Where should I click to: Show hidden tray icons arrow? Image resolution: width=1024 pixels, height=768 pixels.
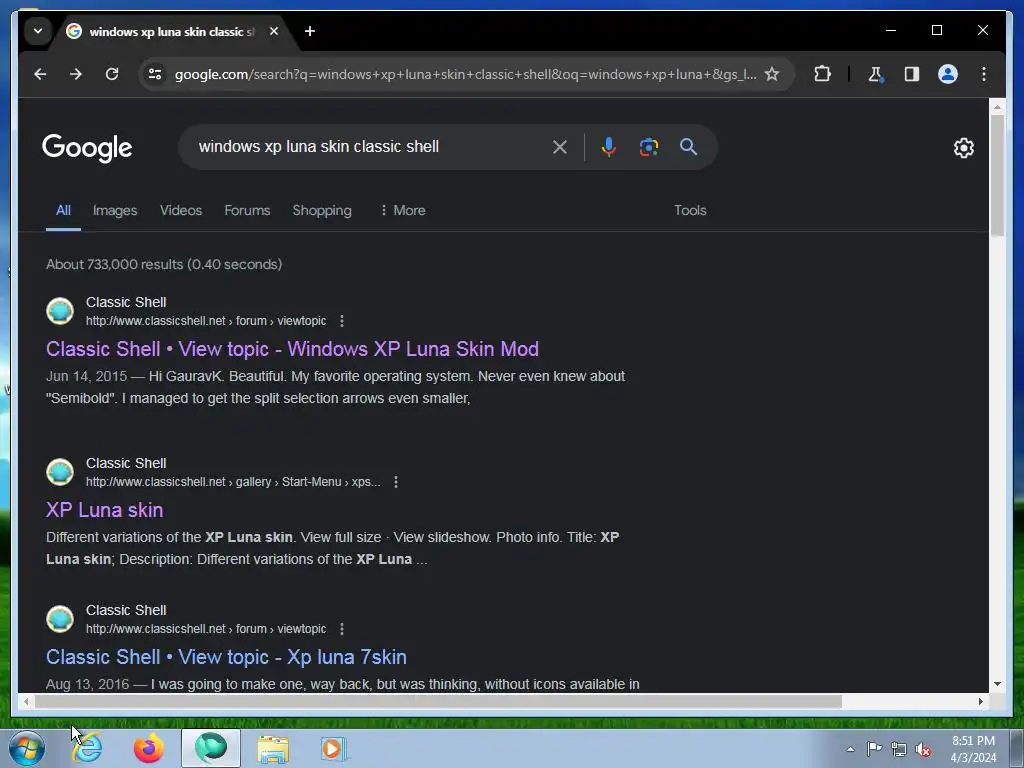coord(850,749)
